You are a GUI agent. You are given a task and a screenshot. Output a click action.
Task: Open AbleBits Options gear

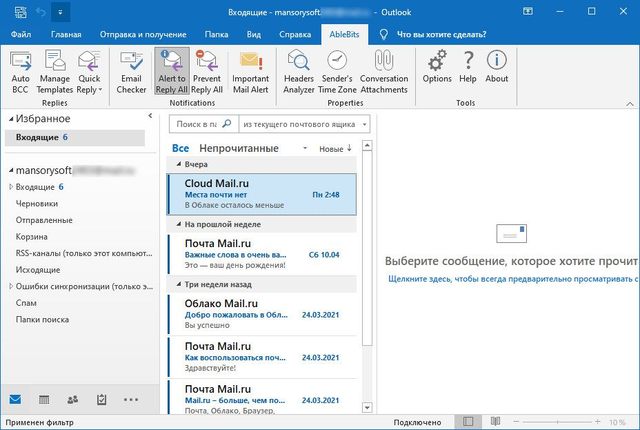[x=437, y=68]
